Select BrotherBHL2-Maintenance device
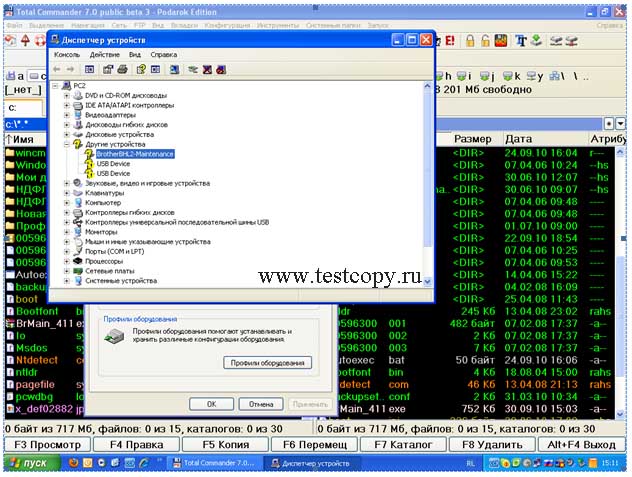 [x=135, y=154]
